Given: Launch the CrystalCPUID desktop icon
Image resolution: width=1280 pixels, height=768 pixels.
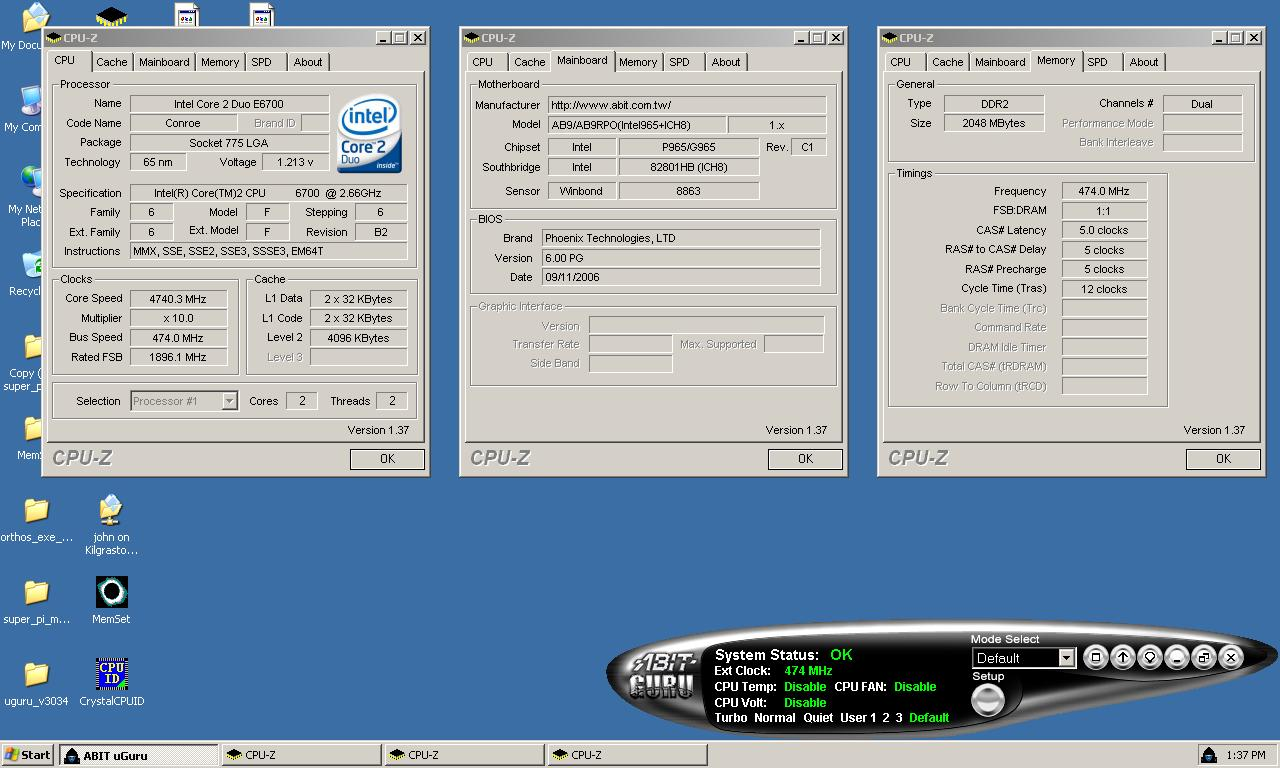Looking at the screenshot, I should 111,675.
